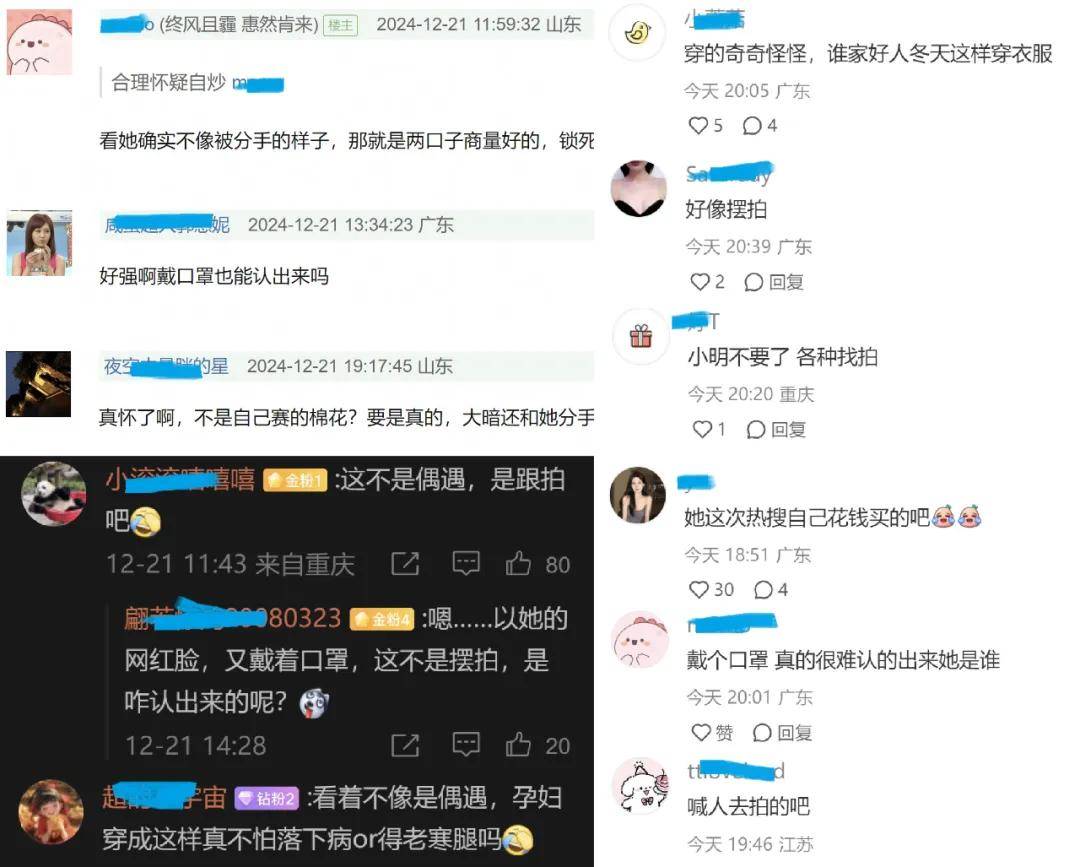Like the comment with 30 likes
This screenshot has height=867, width=1080.
tap(711, 589)
